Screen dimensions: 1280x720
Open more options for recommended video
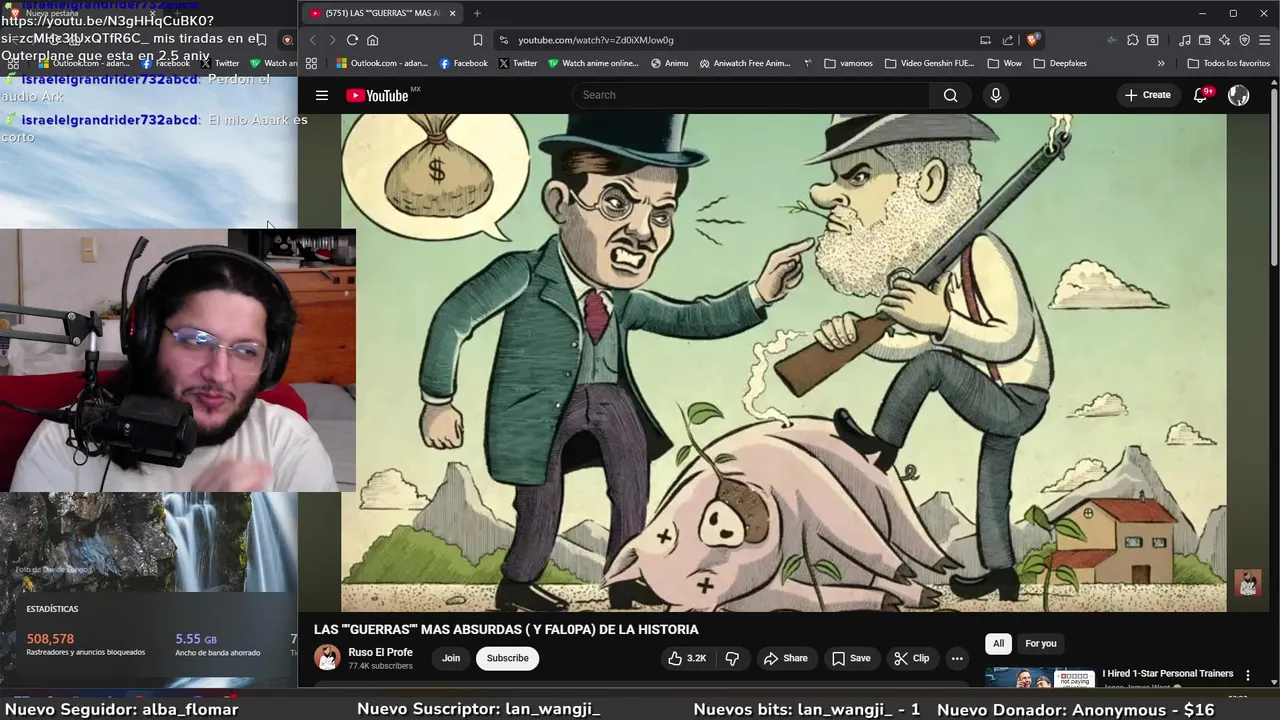coord(1247,676)
